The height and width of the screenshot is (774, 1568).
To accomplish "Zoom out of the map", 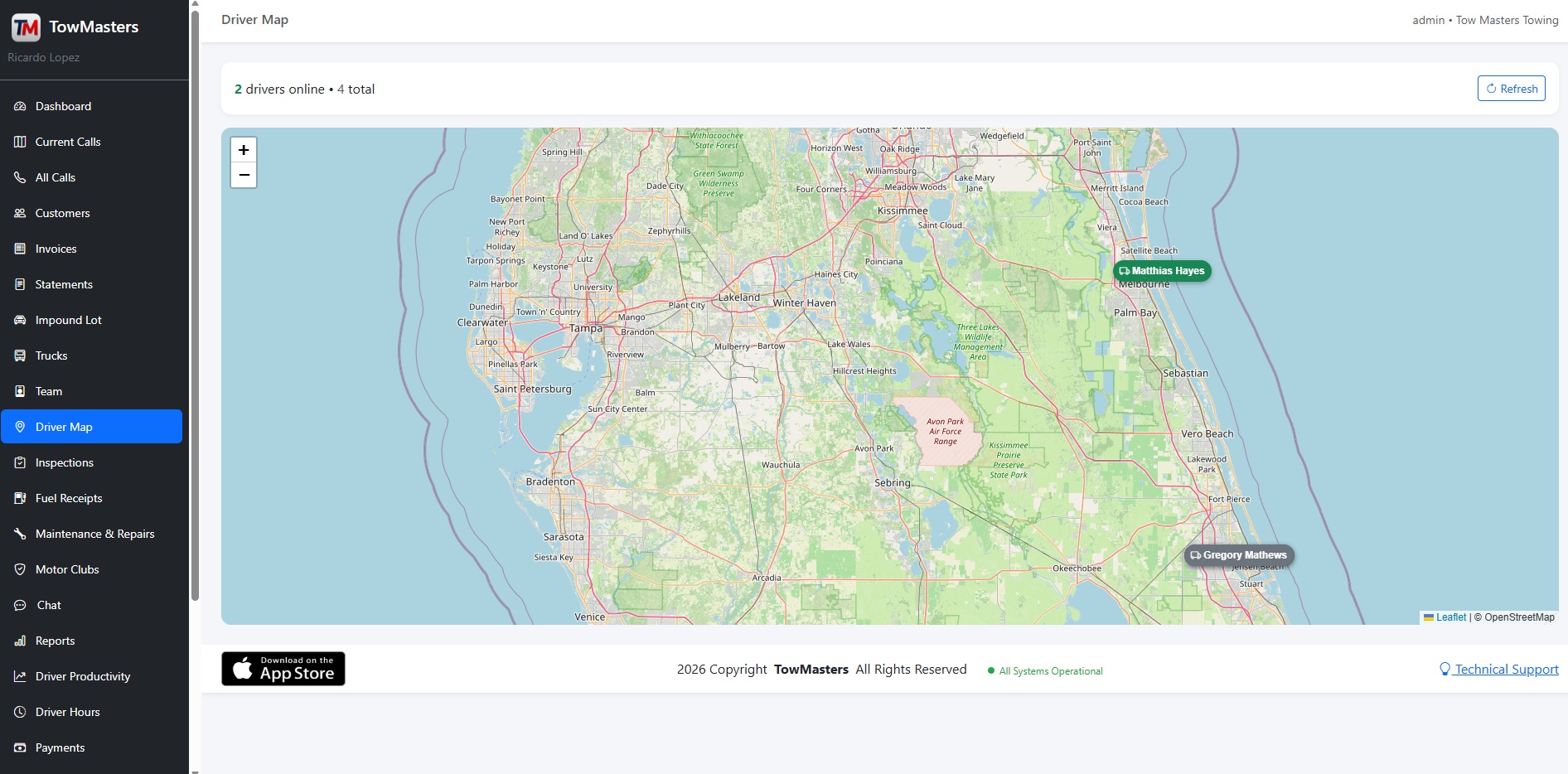I will 244,175.
